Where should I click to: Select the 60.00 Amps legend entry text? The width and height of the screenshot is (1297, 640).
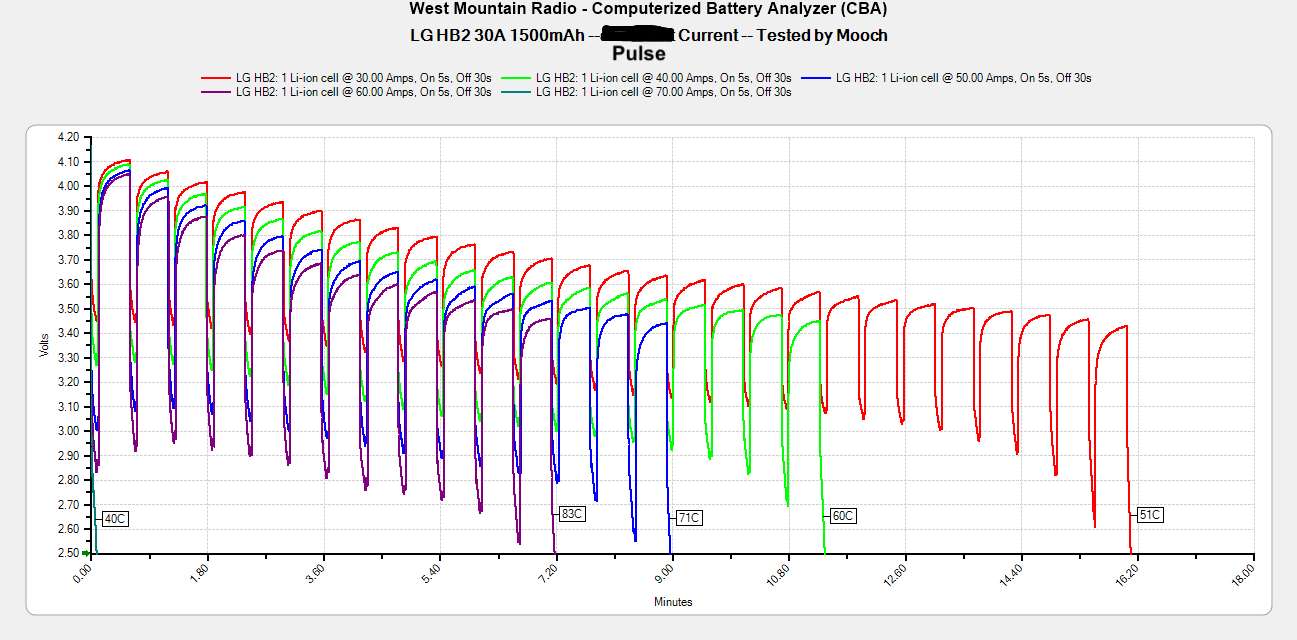[363, 92]
